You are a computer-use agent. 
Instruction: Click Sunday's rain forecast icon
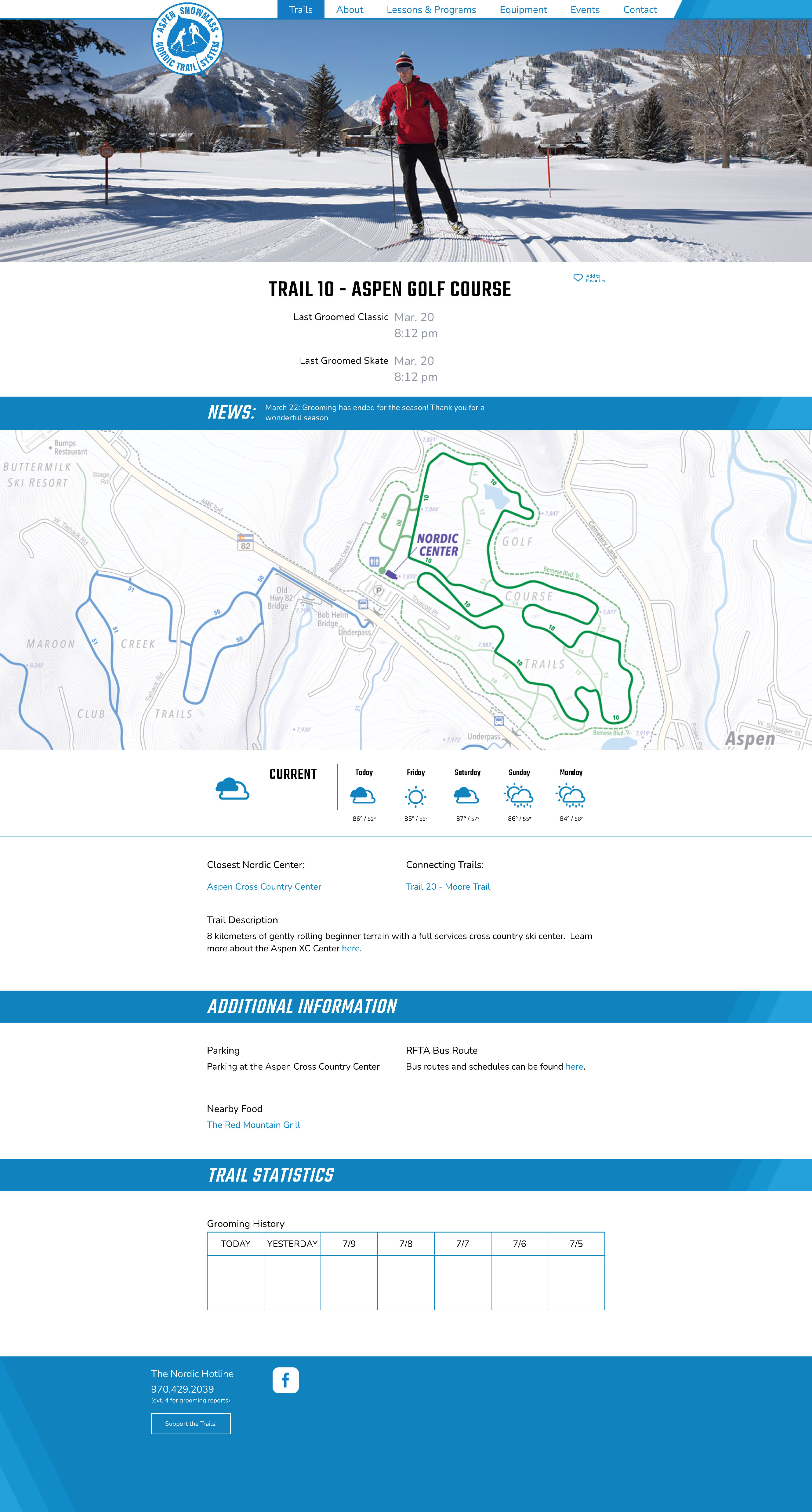click(x=518, y=796)
